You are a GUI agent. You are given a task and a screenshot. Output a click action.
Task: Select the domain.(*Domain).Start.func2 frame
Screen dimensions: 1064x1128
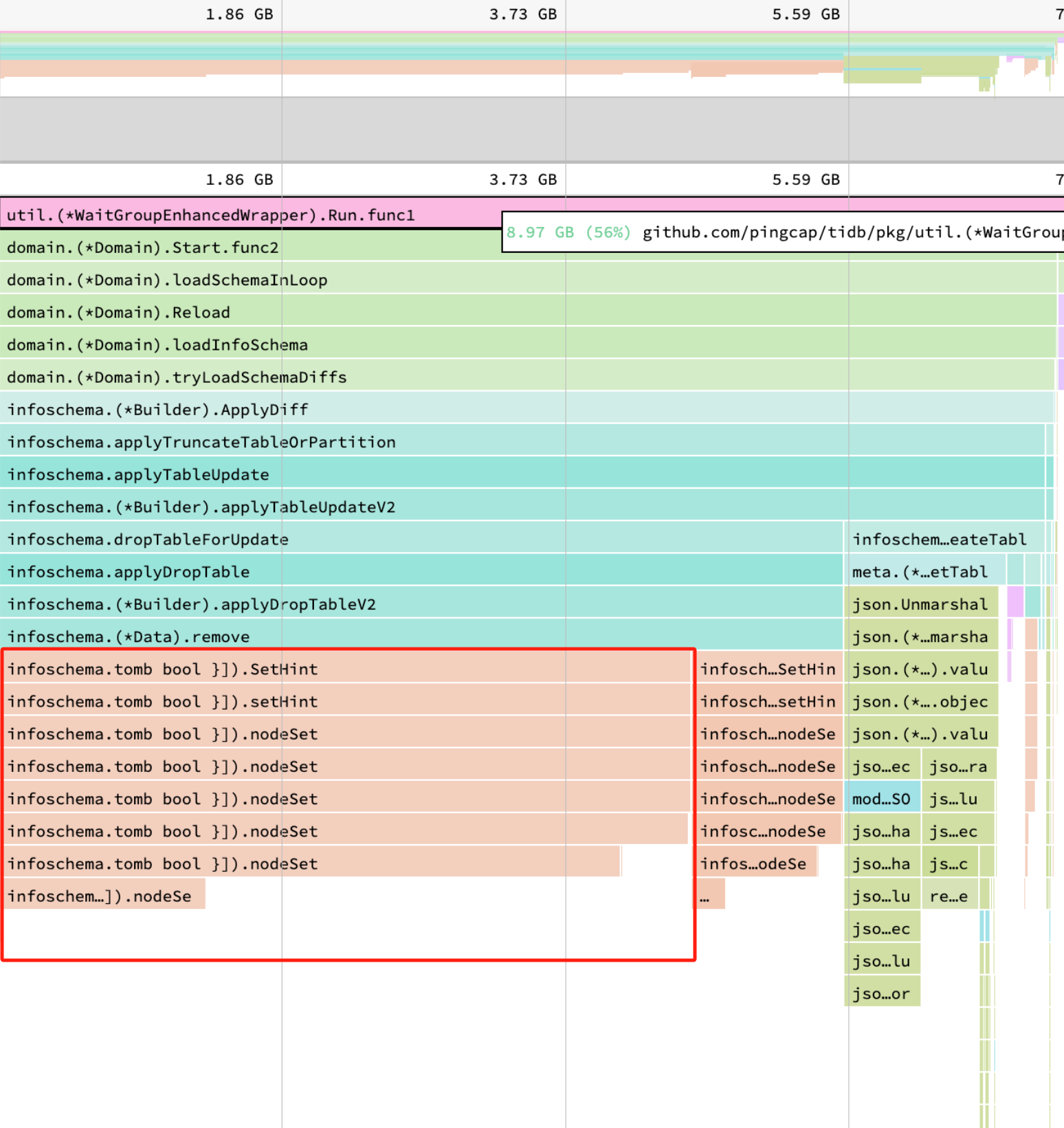click(x=143, y=247)
